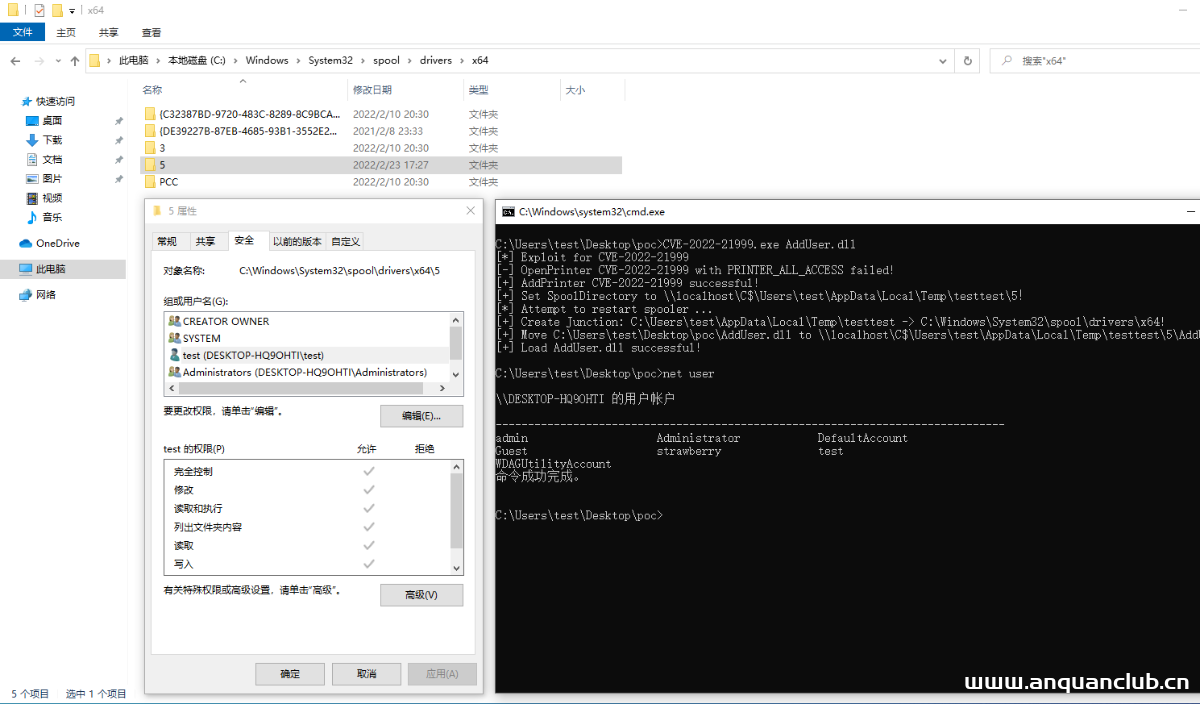Open the 查看 ribbon tab

[152, 32]
